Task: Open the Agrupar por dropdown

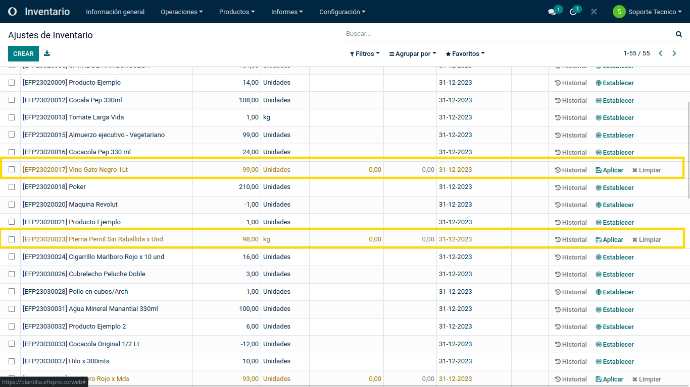Action: coord(412,54)
